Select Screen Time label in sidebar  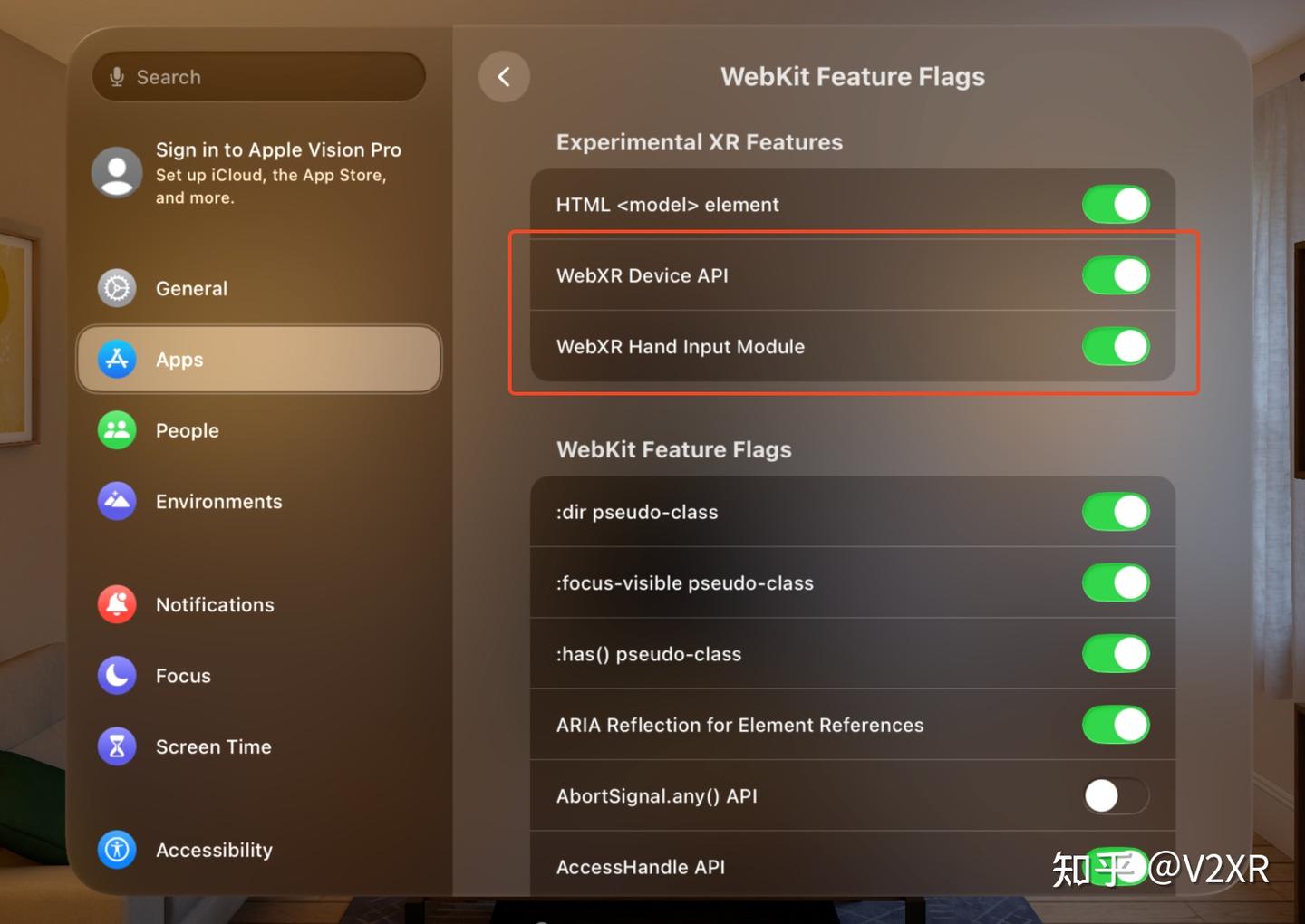(x=214, y=747)
